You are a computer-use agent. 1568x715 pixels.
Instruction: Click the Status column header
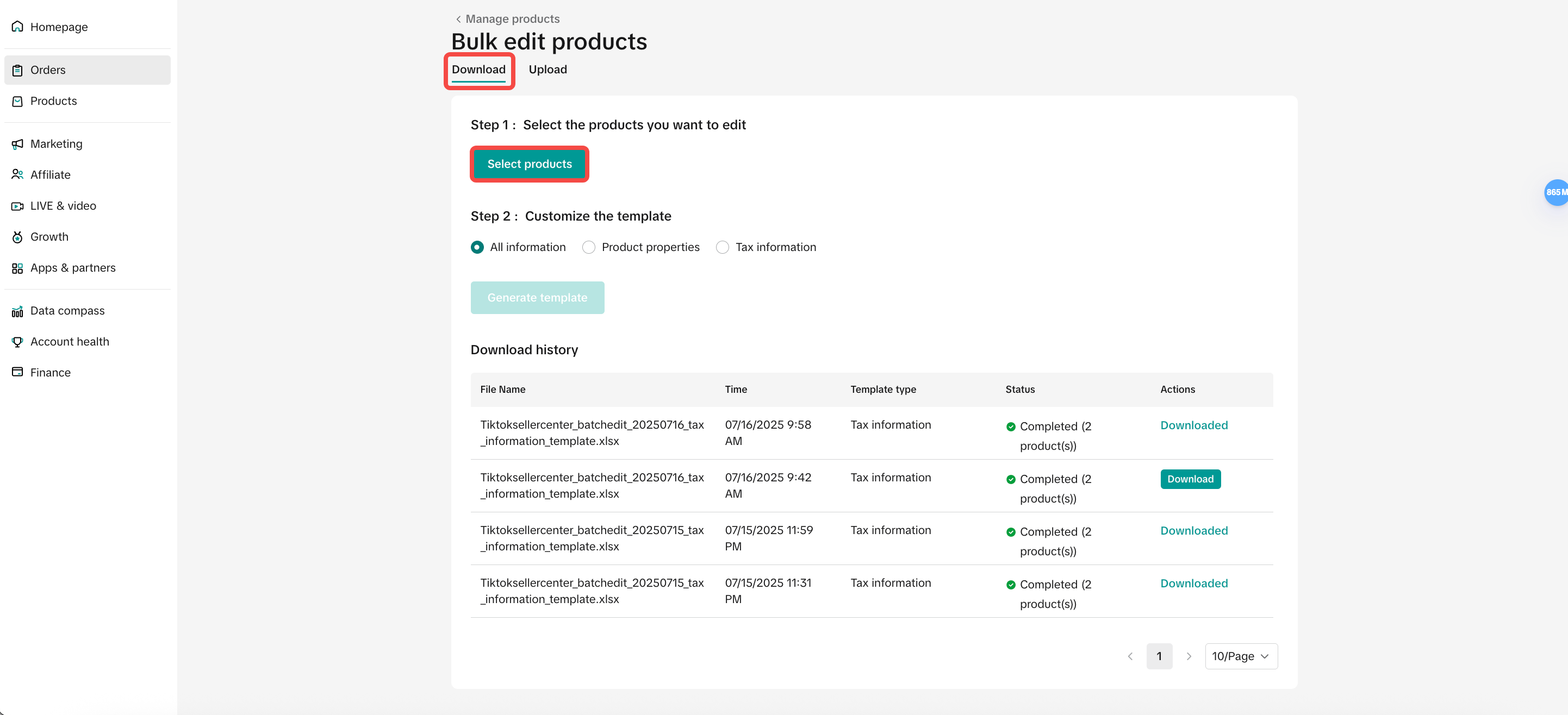[x=1019, y=389]
